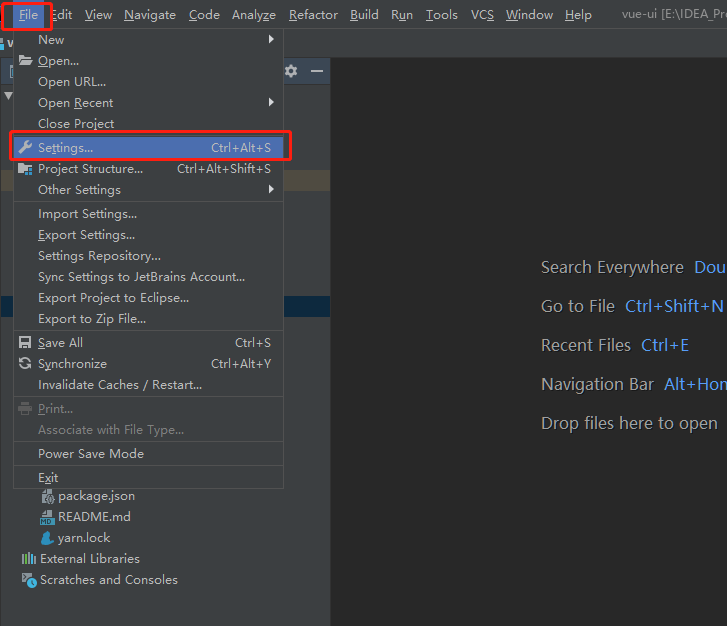Open the Build menu
The width and height of the screenshot is (727, 626).
pyautogui.click(x=364, y=15)
